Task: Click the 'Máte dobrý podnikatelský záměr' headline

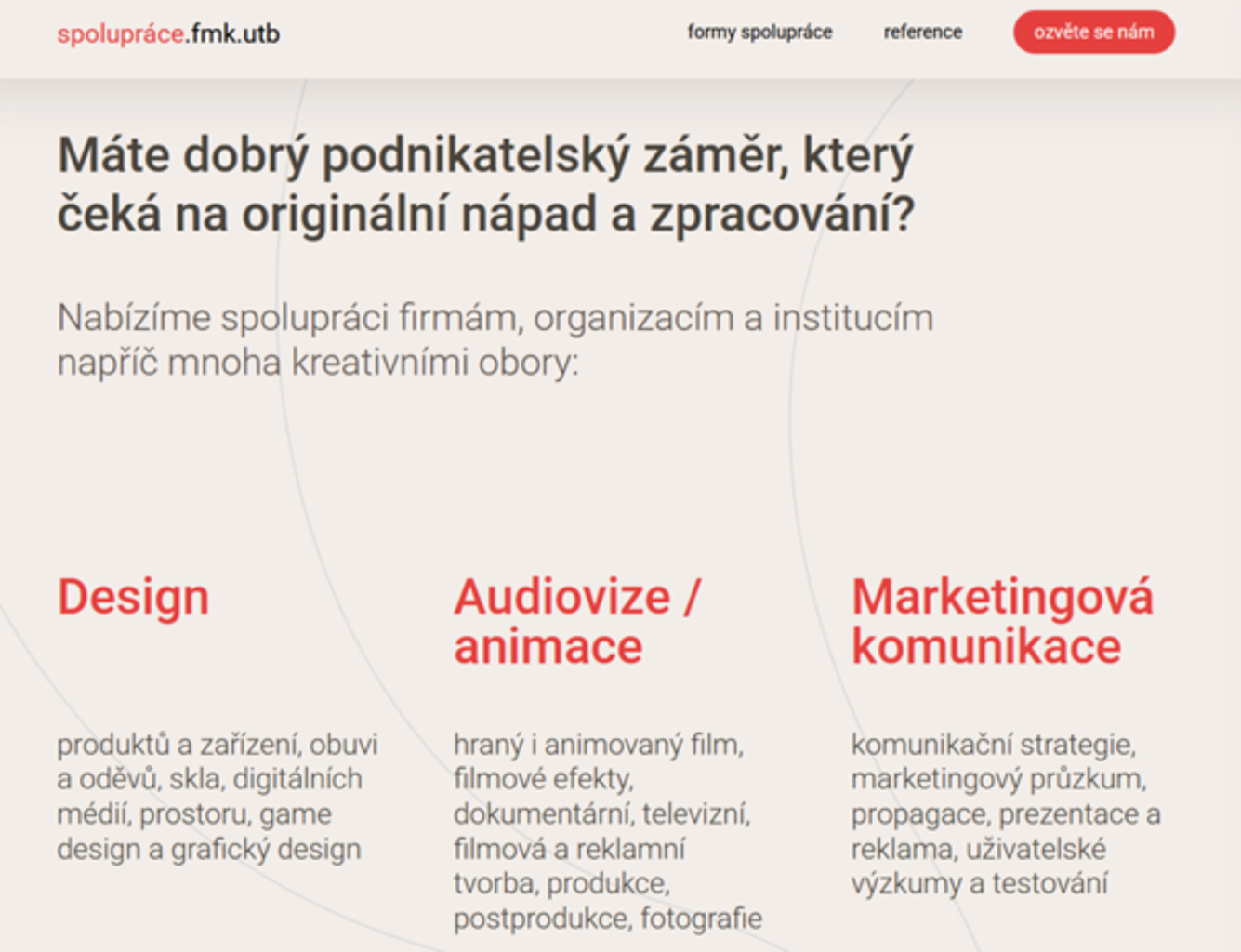Action: (x=485, y=184)
